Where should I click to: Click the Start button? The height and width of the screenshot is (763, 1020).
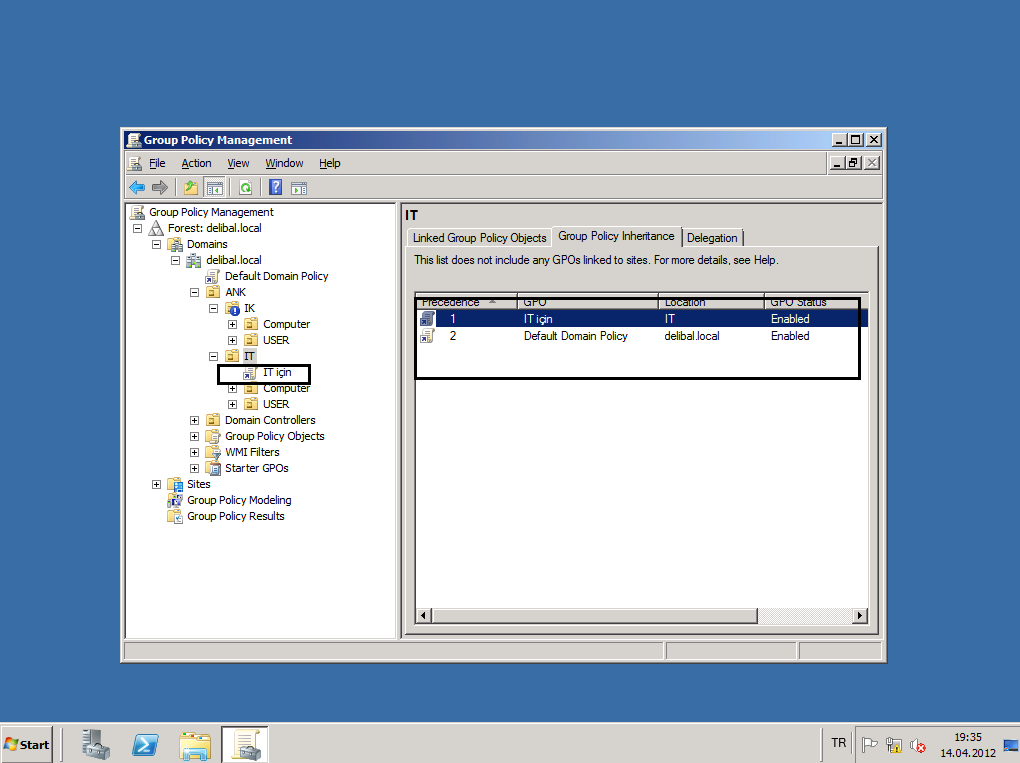(27, 744)
